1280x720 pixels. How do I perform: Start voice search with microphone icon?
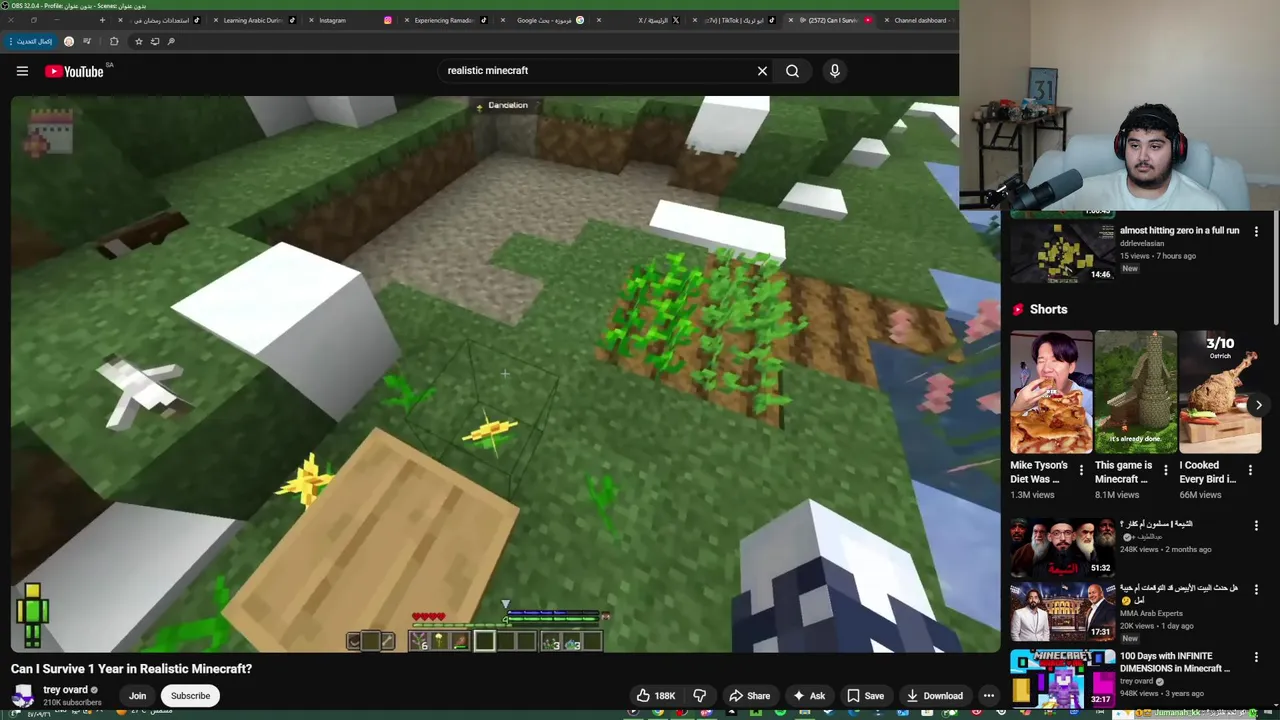click(834, 71)
